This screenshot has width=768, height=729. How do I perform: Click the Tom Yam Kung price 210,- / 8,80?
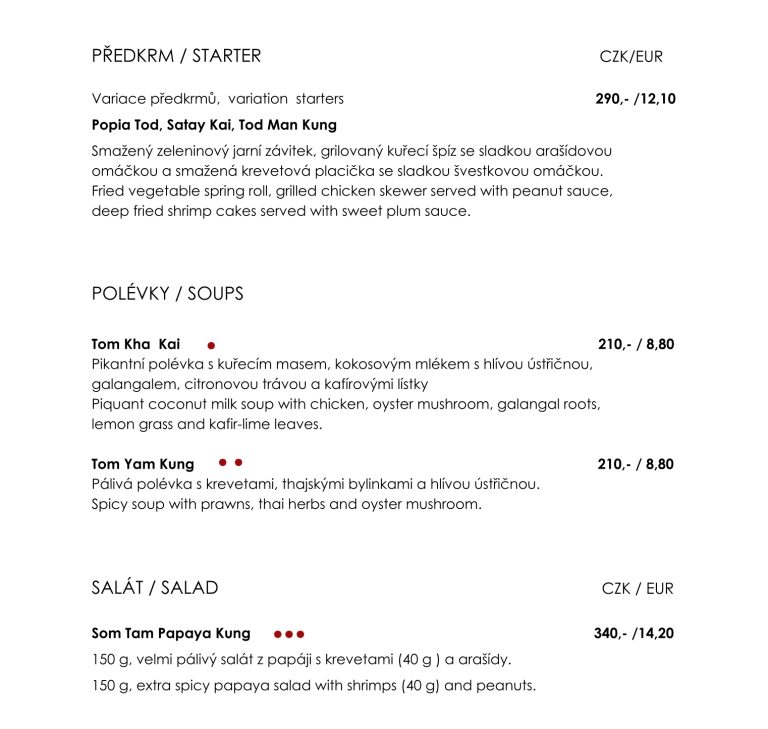[636, 464]
